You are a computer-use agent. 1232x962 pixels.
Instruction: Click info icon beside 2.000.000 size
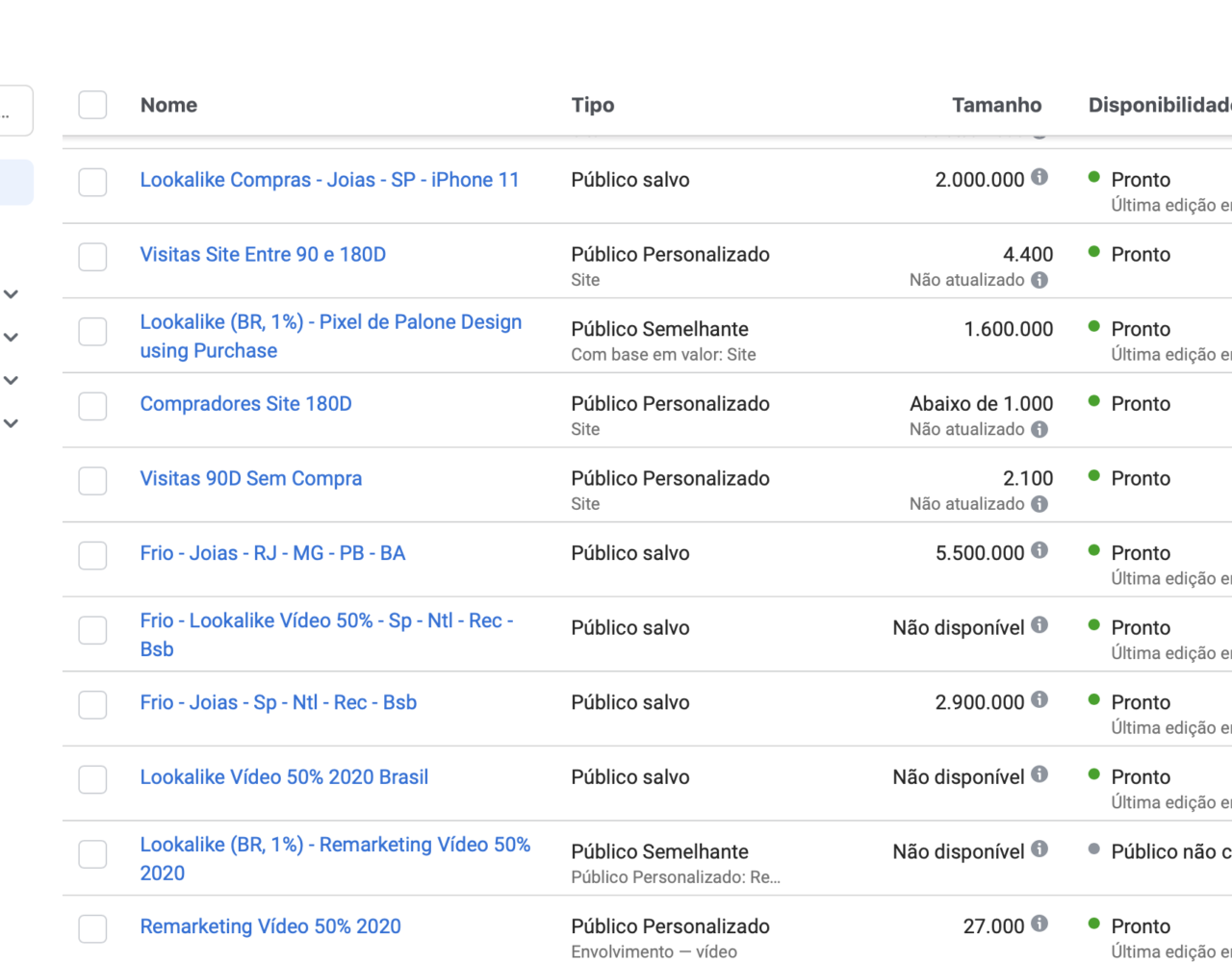(x=1039, y=177)
